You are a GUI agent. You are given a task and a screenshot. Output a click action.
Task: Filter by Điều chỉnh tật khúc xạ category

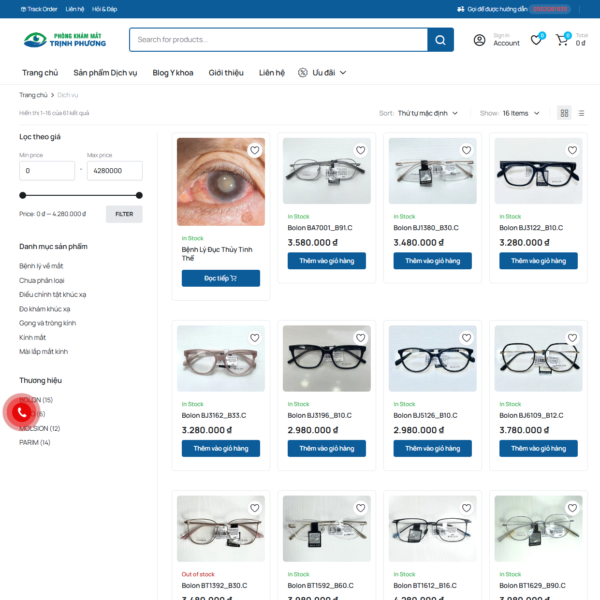coord(52,294)
